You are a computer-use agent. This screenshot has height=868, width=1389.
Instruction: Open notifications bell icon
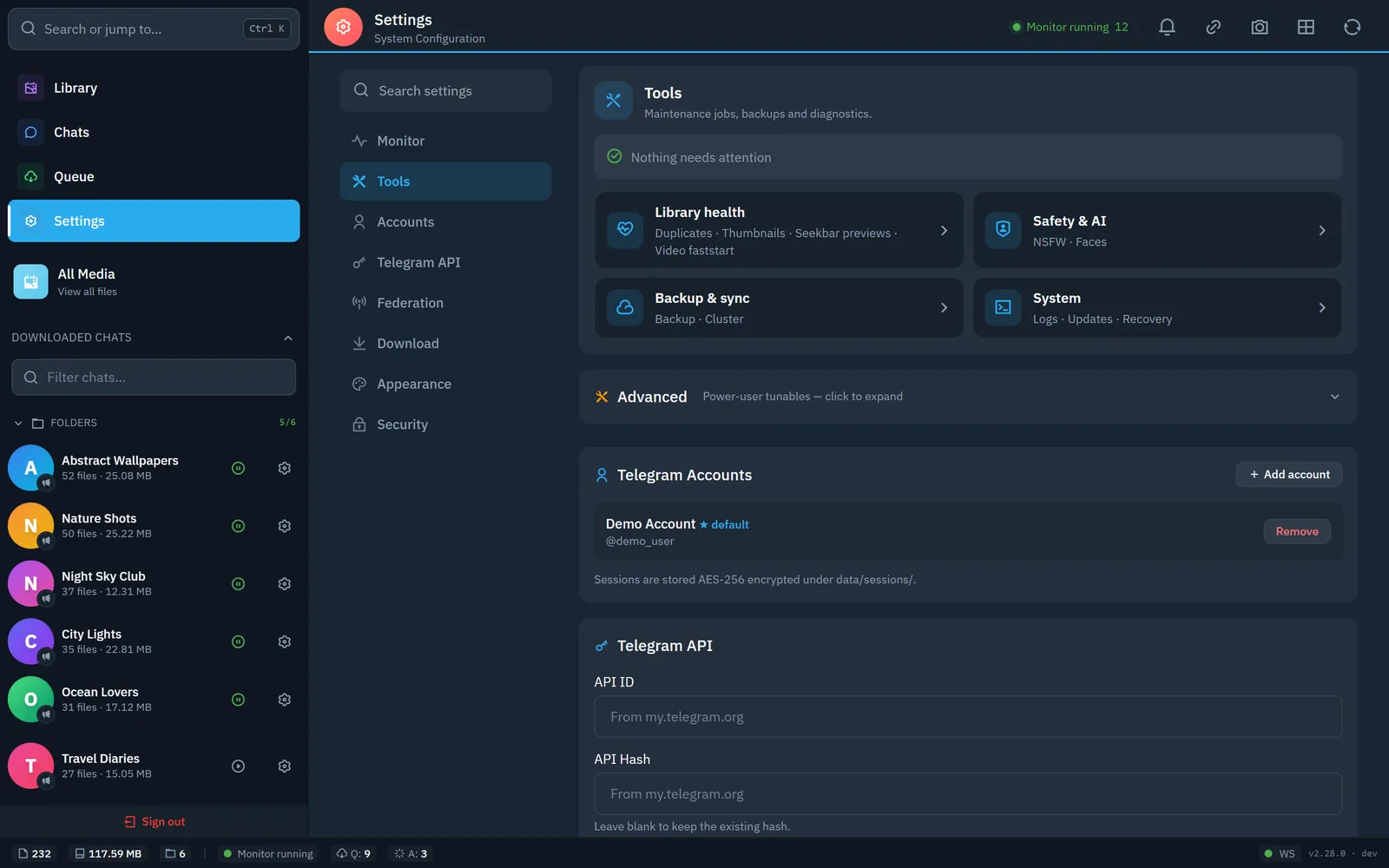(x=1167, y=27)
